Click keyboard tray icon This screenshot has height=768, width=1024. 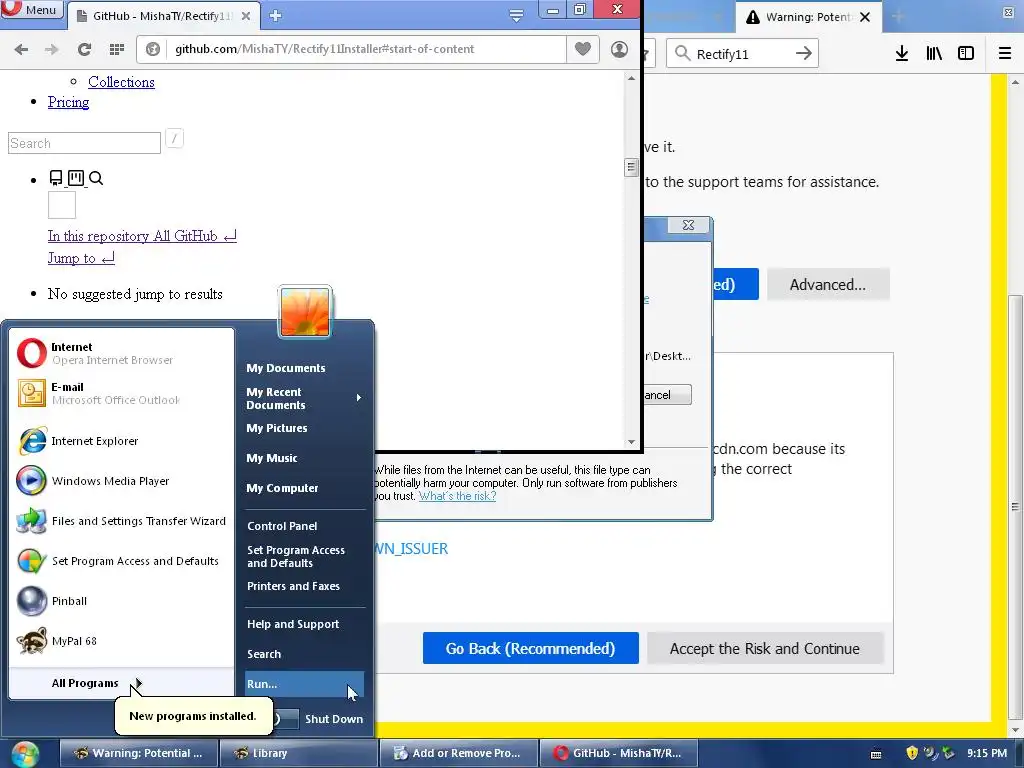click(876, 754)
